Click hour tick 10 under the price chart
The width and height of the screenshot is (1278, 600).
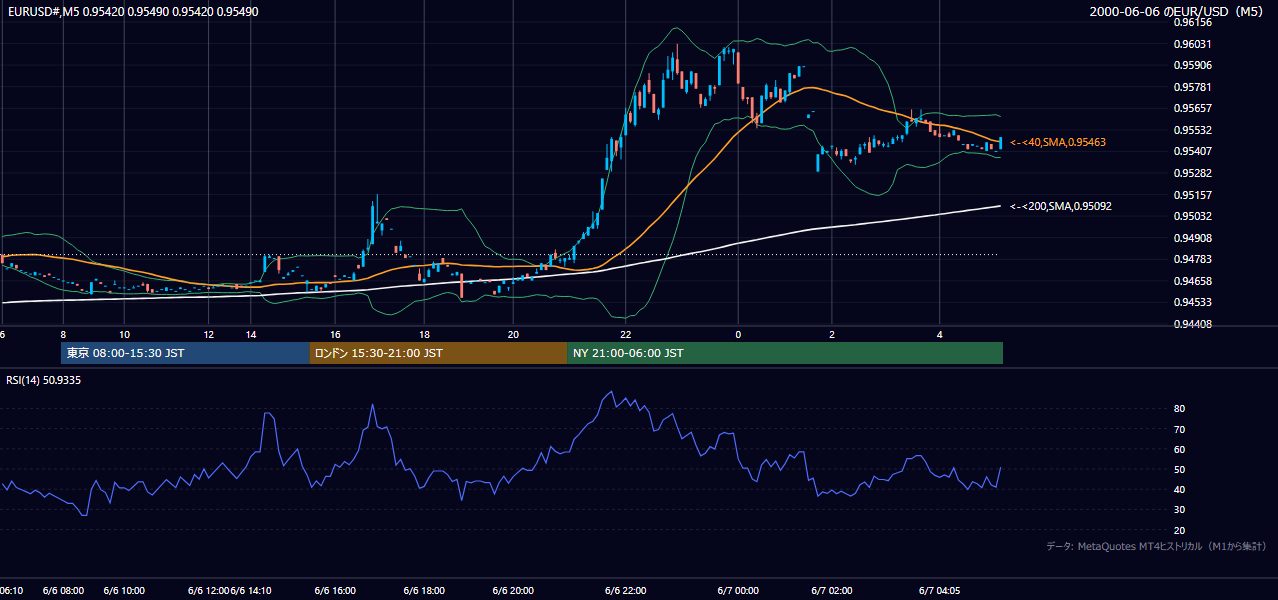coord(124,334)
